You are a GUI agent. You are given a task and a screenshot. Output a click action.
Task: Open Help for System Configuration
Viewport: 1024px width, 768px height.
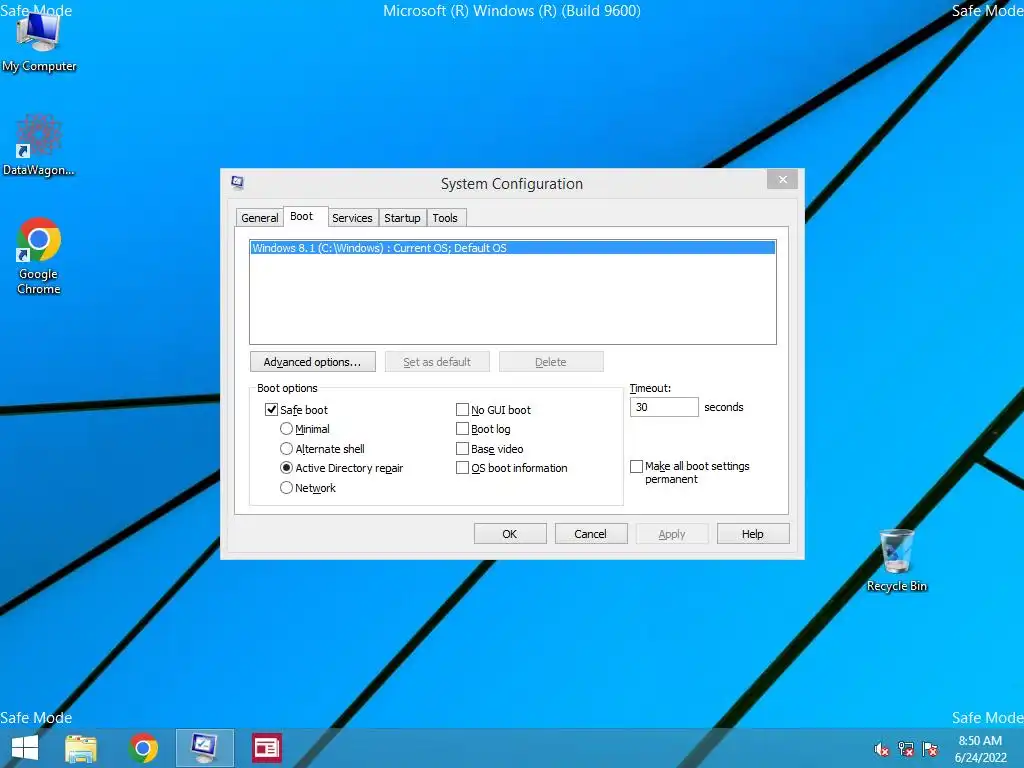click(x=753, y=534)
